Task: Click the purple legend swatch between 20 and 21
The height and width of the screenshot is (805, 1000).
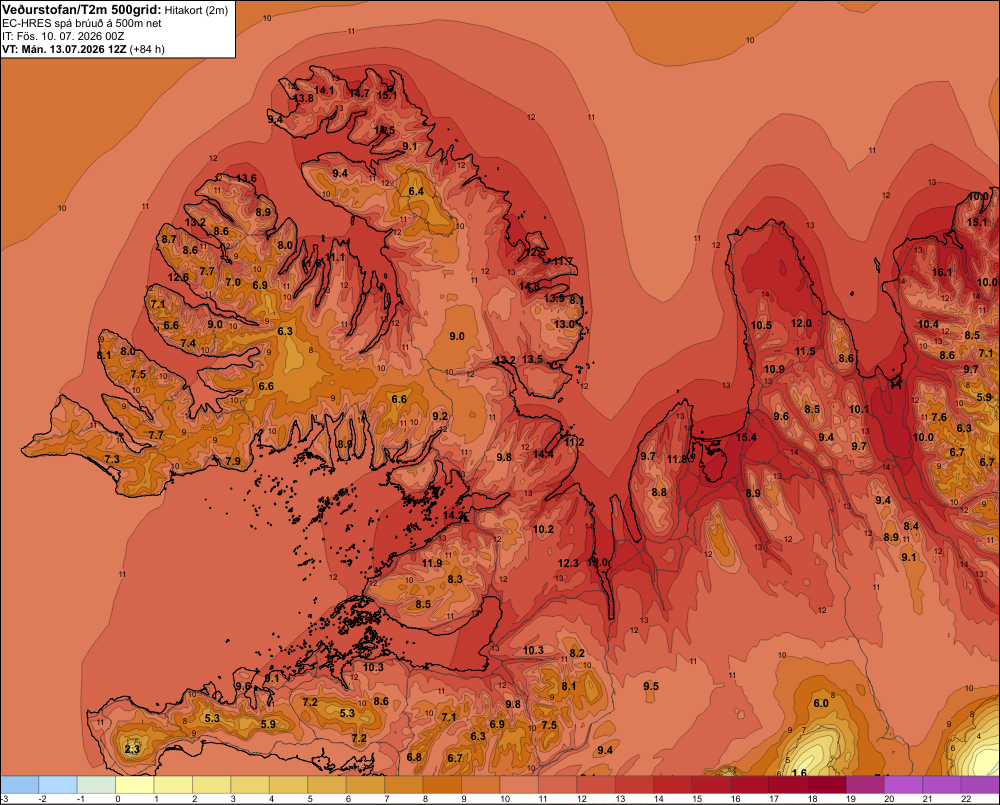Action: point(903,784)
